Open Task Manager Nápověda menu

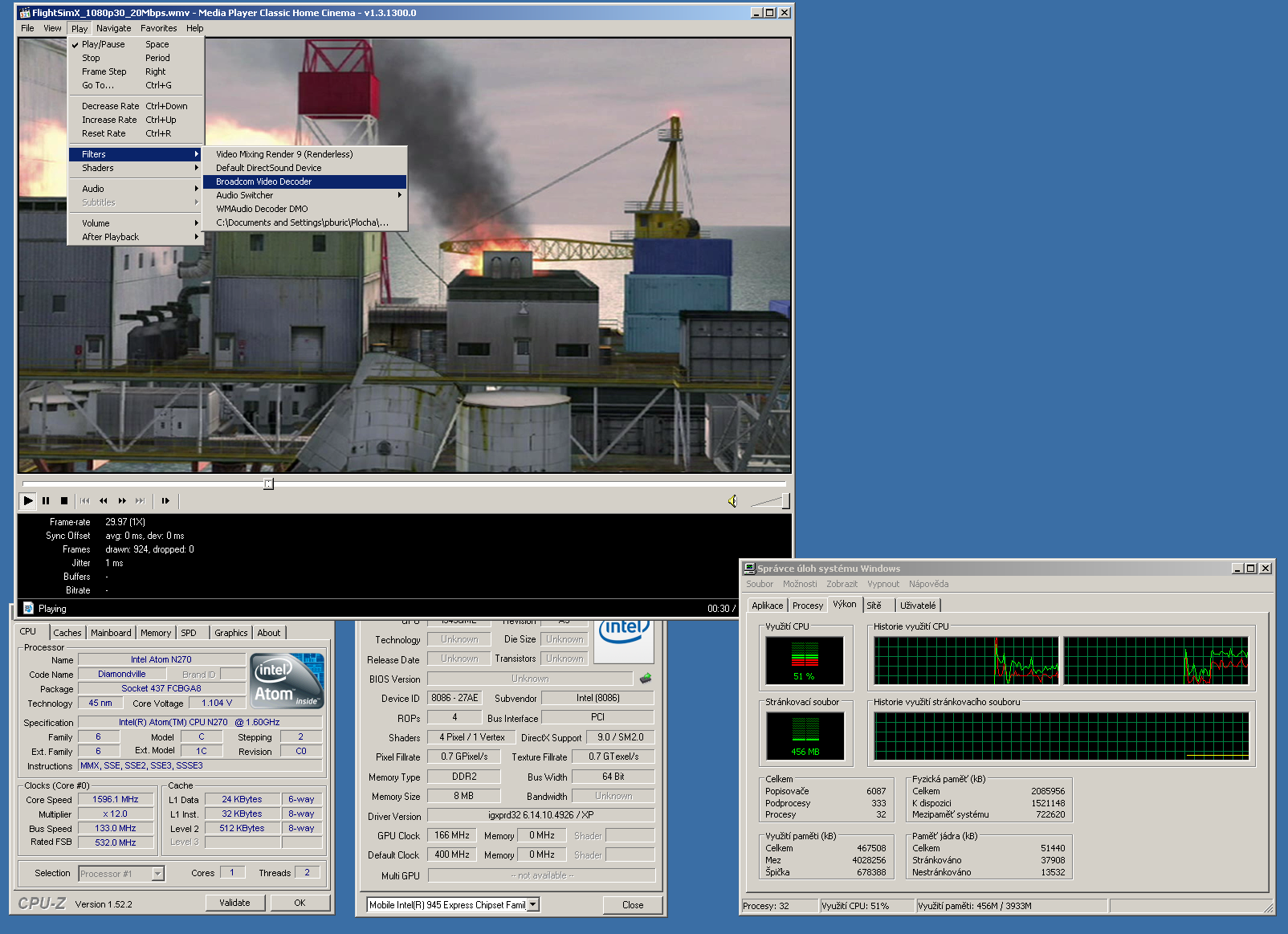pos(928,584)
